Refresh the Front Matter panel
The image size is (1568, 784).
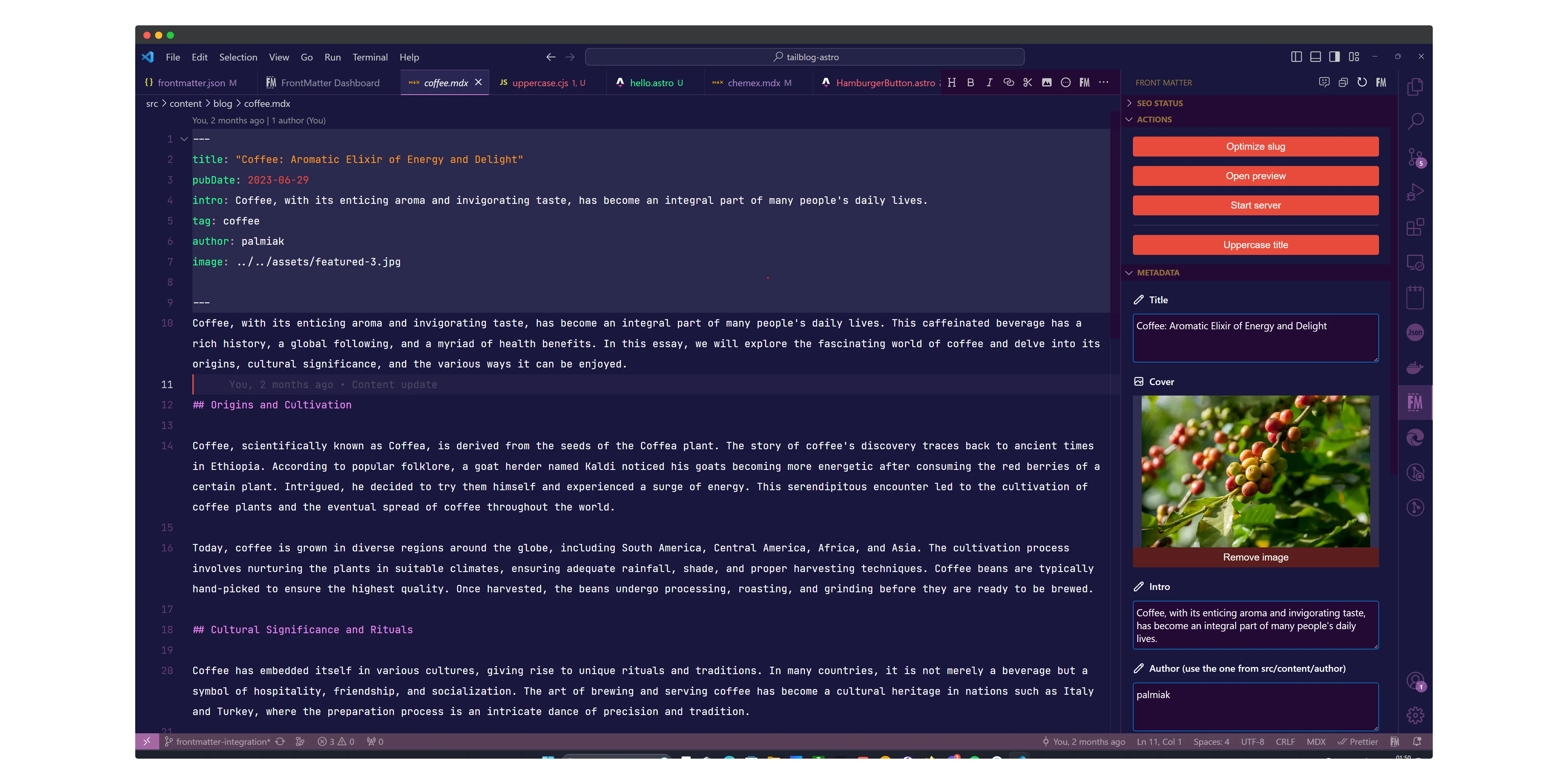[x=1362, y=82]
